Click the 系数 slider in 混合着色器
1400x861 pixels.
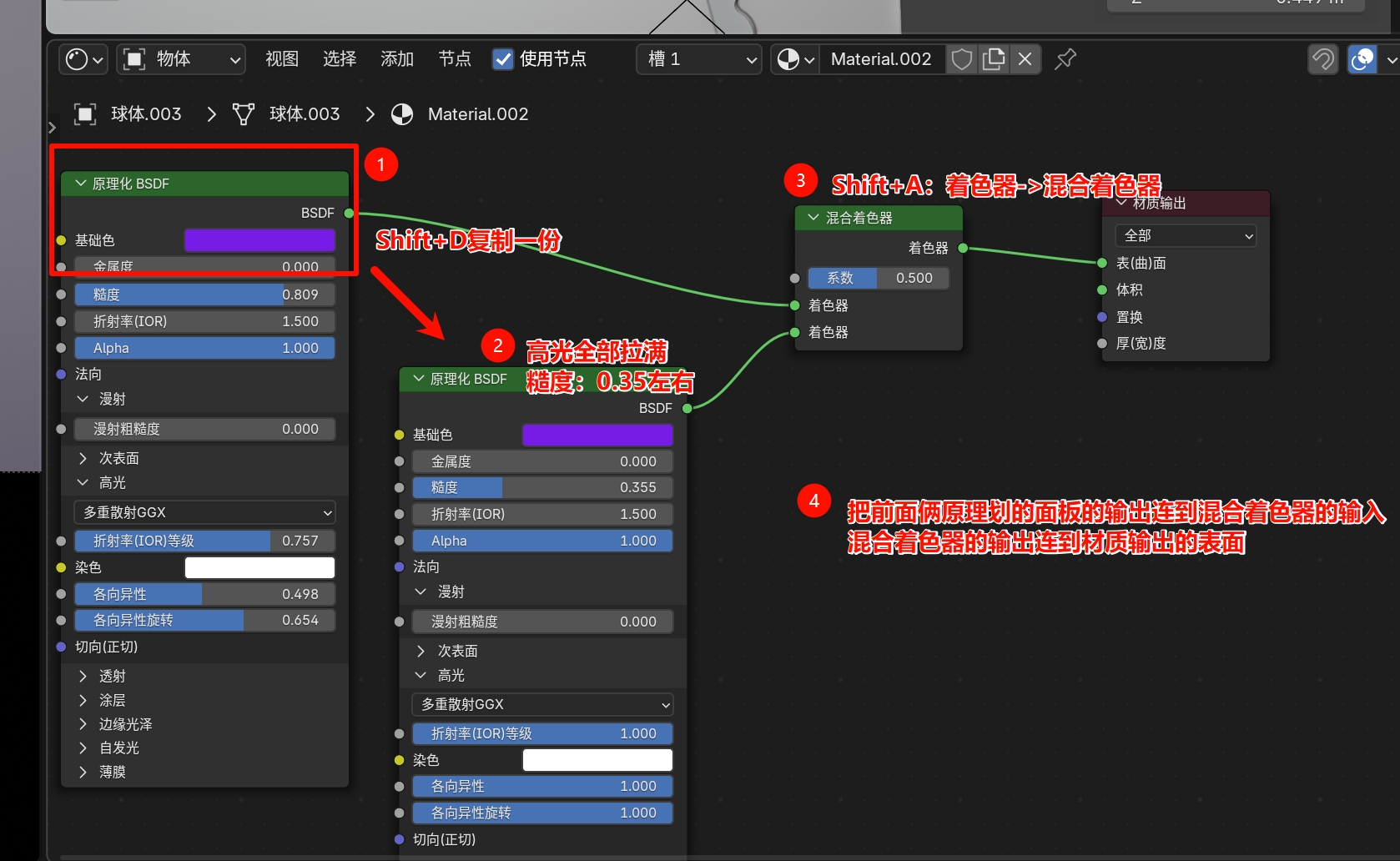[x=878, y=278]
